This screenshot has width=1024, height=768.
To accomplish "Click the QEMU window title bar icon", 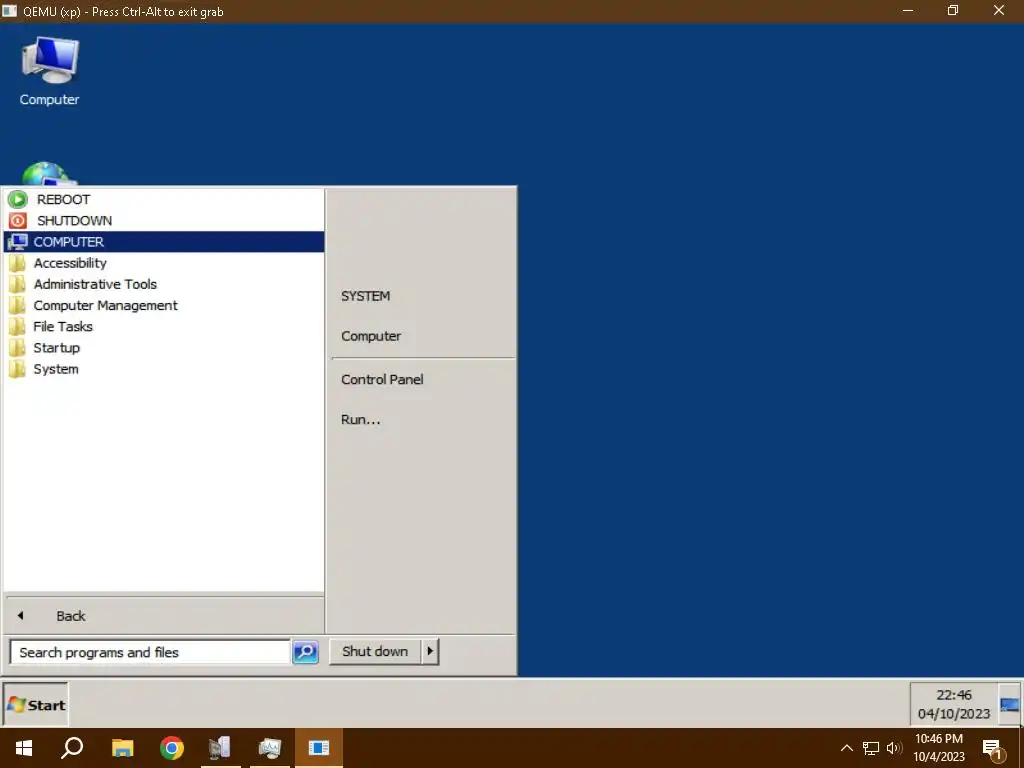I will 9,10.
